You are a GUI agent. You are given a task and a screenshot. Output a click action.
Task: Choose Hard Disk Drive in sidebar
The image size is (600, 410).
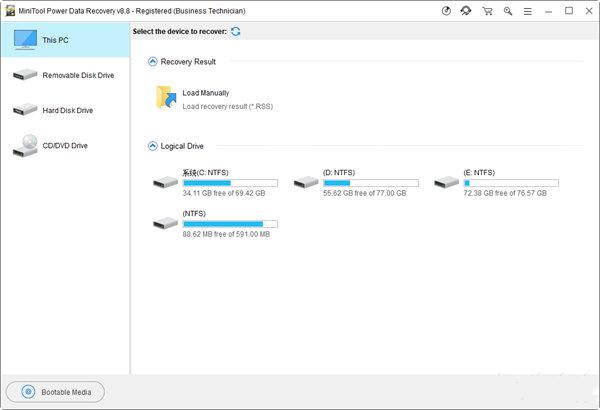click(x=65, y=110)
